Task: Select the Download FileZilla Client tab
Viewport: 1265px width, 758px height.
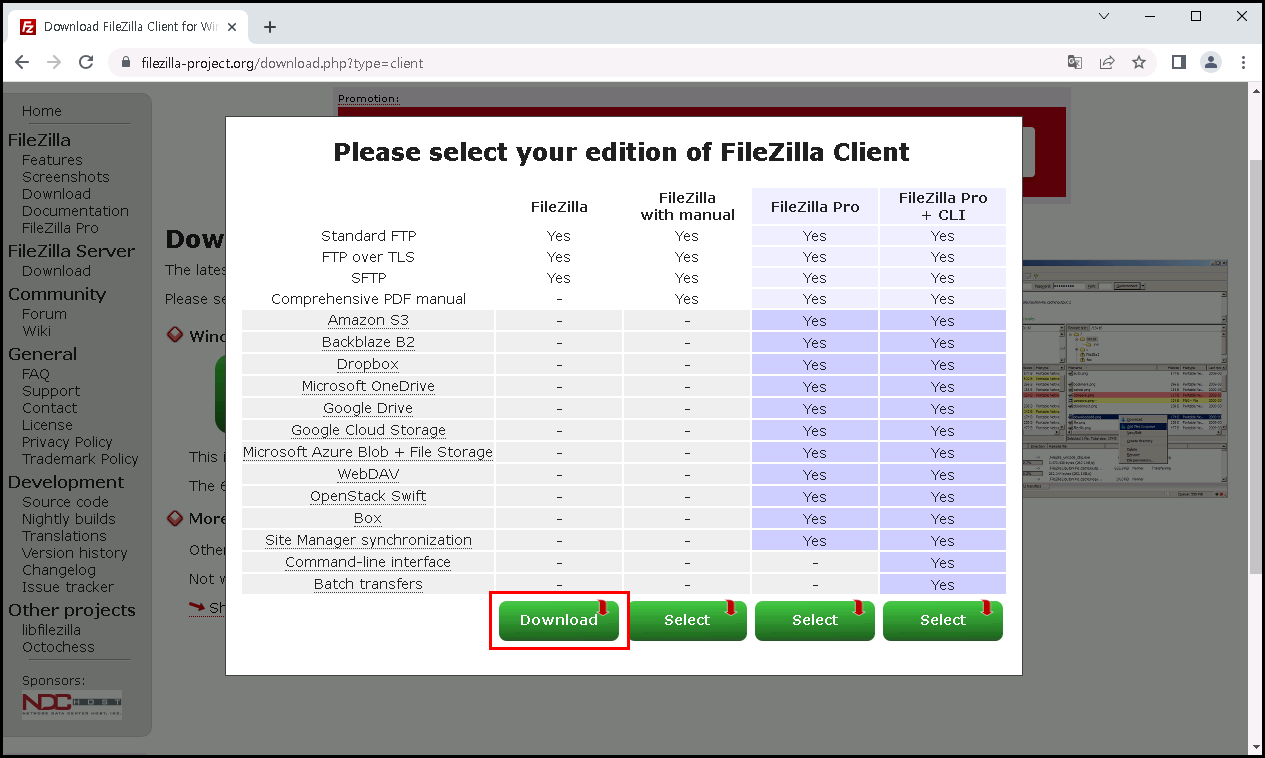Action: [x=130, y=27]
